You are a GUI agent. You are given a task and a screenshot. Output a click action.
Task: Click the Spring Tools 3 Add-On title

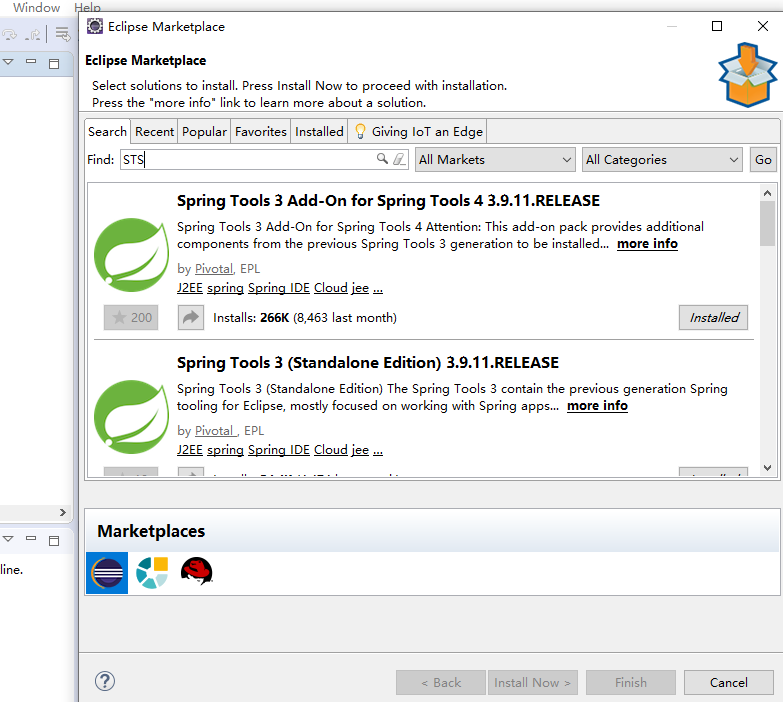coord(388,201)
